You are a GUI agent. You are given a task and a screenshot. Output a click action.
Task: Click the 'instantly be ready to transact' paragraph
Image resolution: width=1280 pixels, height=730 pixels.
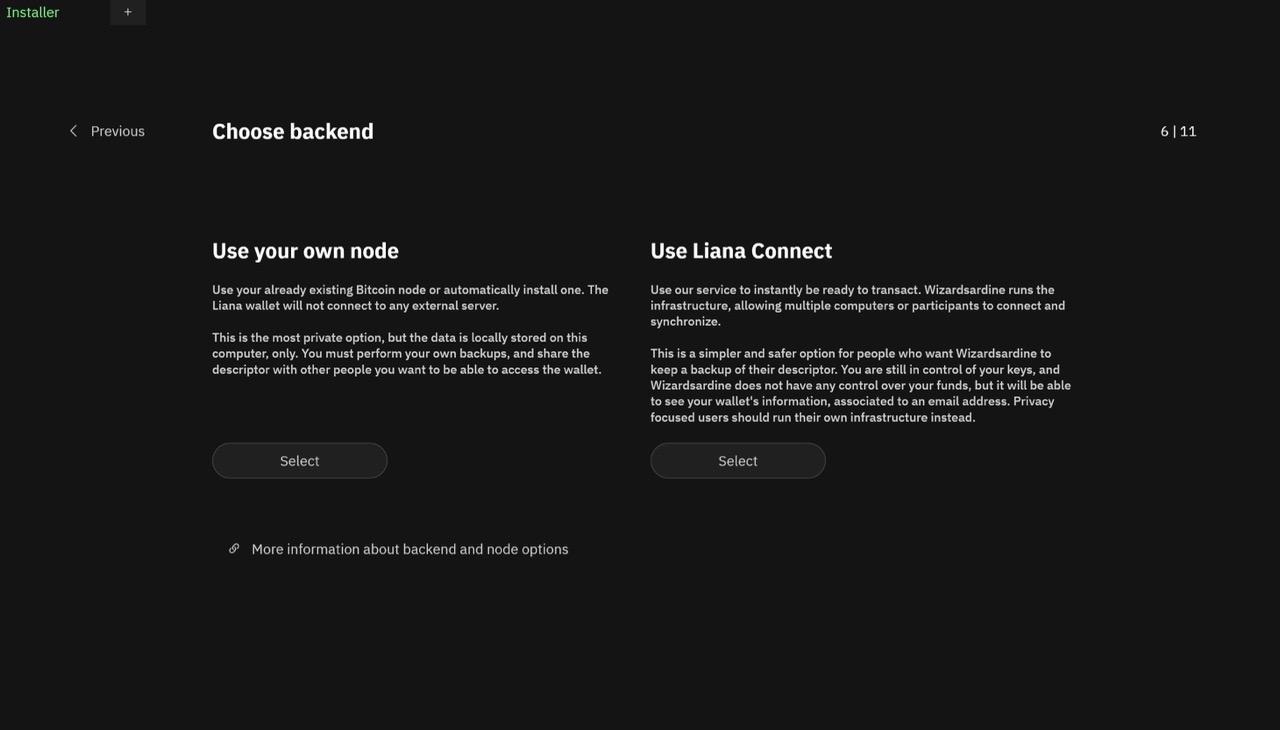pos(857,305)
